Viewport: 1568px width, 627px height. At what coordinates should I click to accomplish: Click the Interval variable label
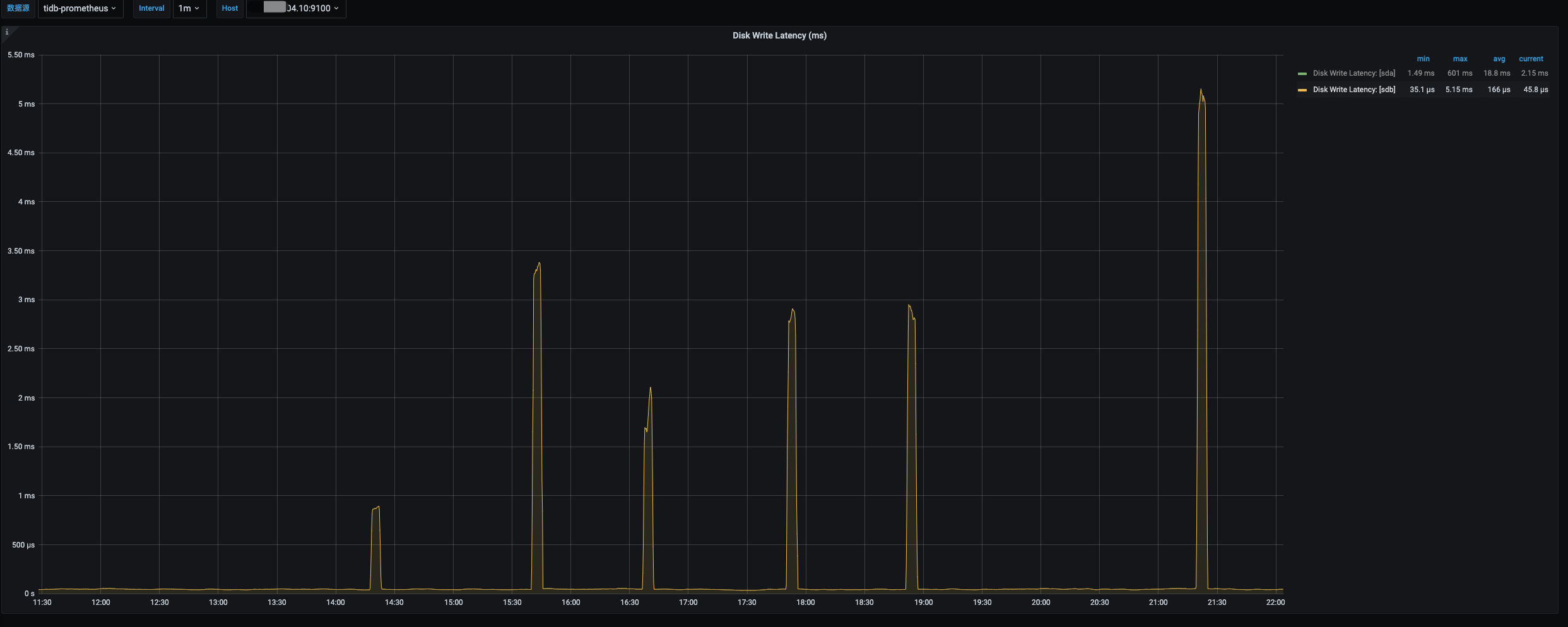pyautogui.click(x=151, y=8)
